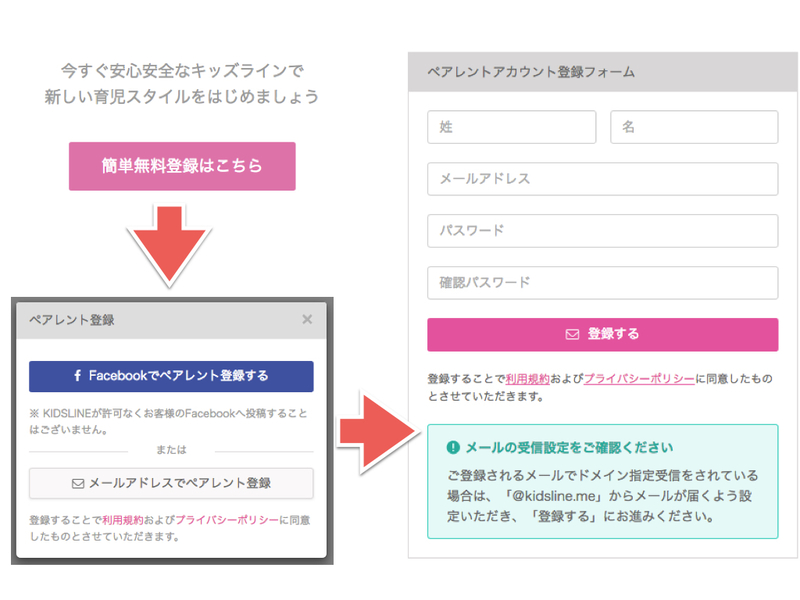Click the ペアレント登録 dialog title
800x600 pixels.
71,320
